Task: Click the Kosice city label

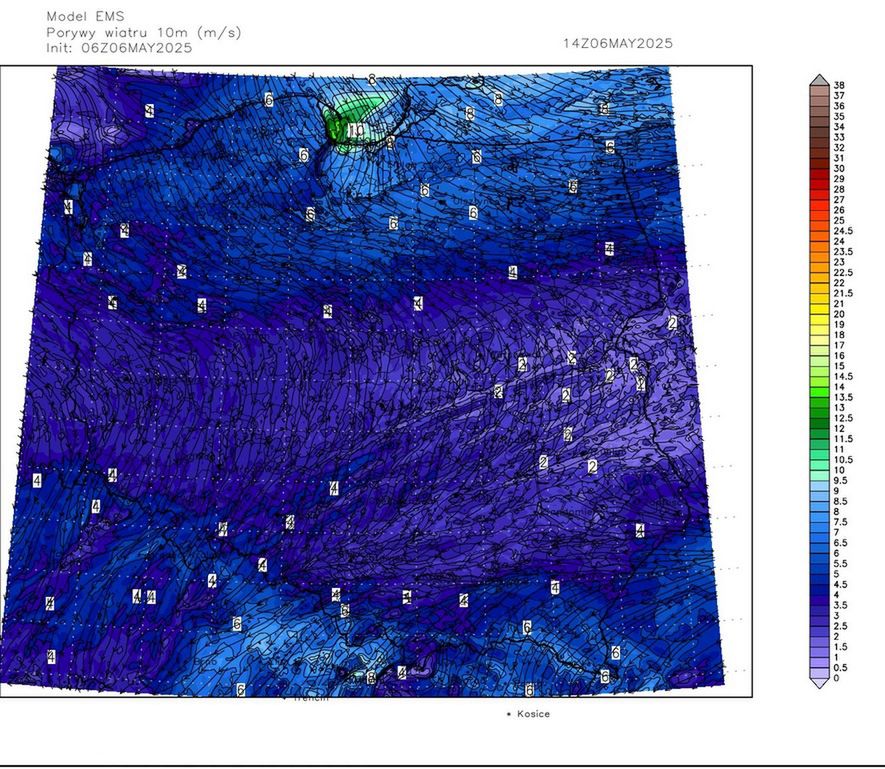Action: [533, 714]
